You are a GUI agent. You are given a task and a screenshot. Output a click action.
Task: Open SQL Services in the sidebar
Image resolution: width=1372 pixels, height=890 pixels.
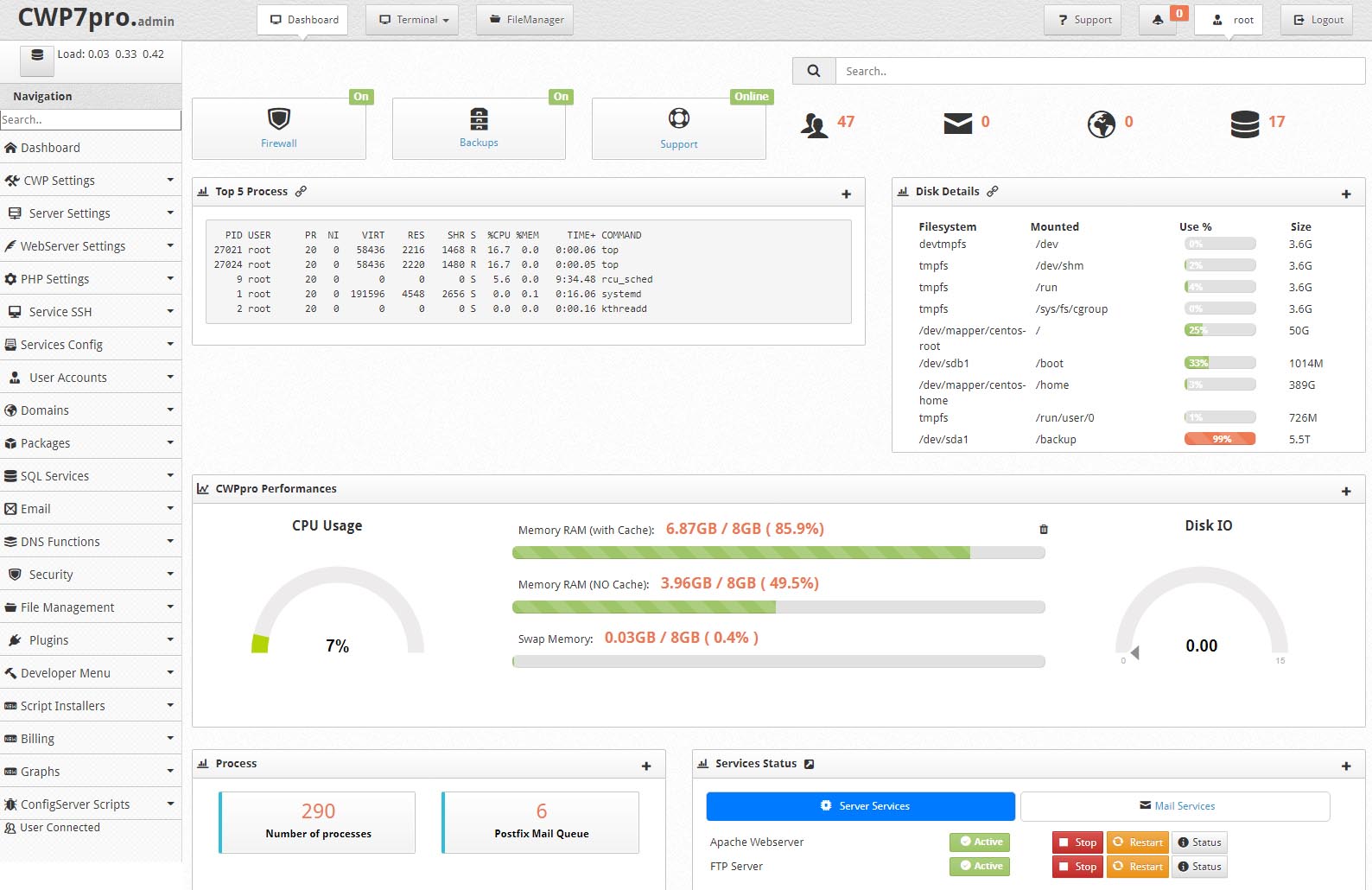coord(91,476)
